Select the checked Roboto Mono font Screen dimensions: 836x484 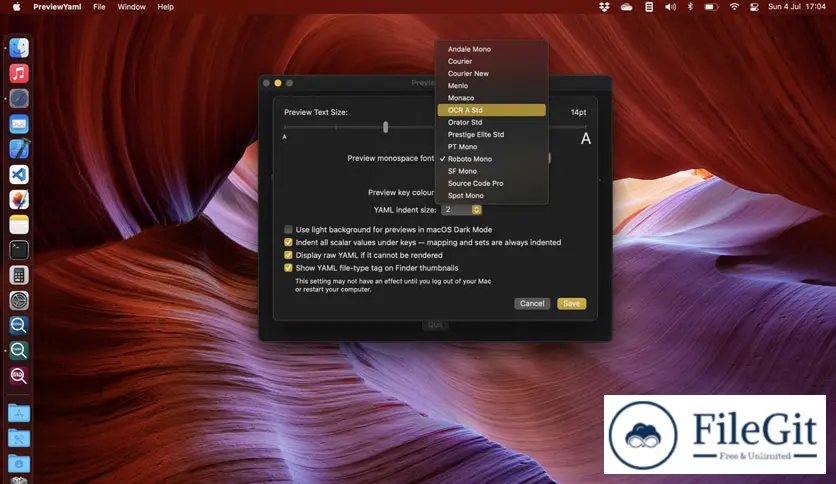pyautogui.click(x=492, y=159)
